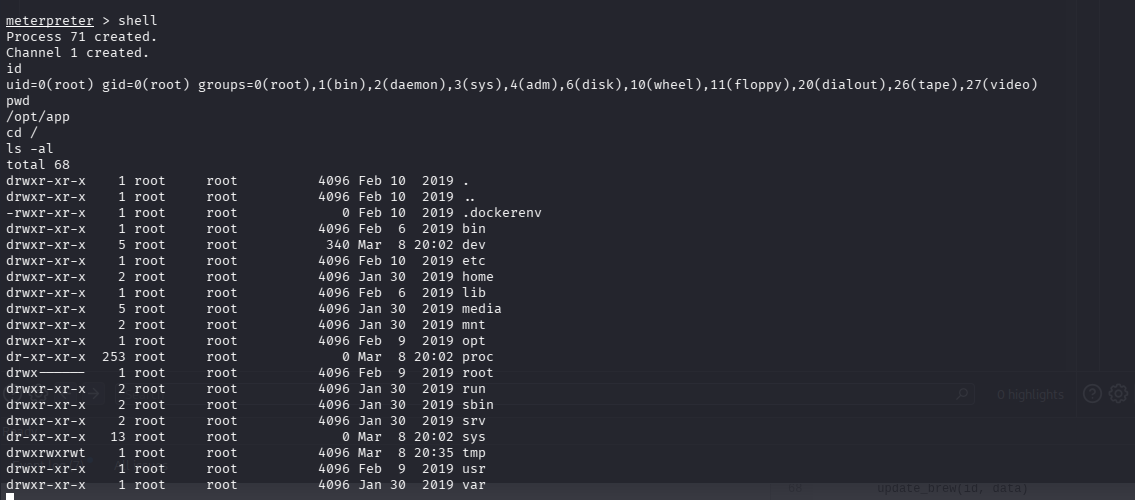Click the '/opt/app' path output

(38, 116)
